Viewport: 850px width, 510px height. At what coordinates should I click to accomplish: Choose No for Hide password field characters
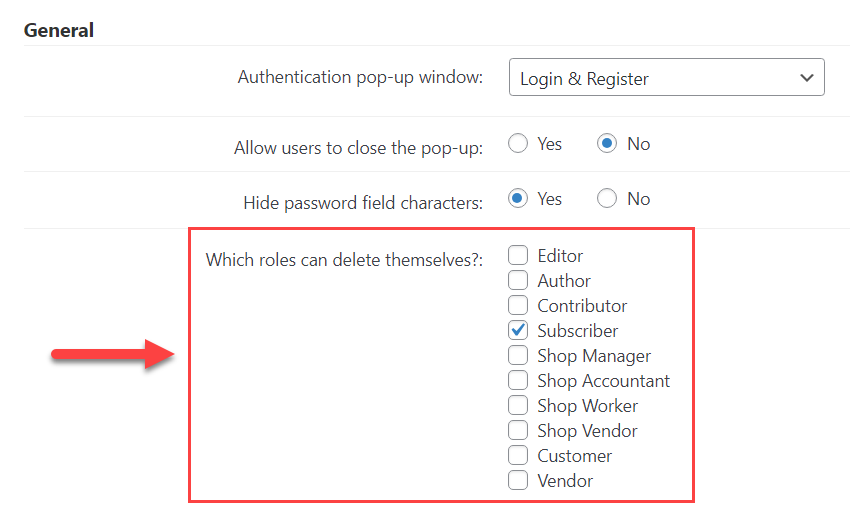pyautogui.click(x=607, y=198)
